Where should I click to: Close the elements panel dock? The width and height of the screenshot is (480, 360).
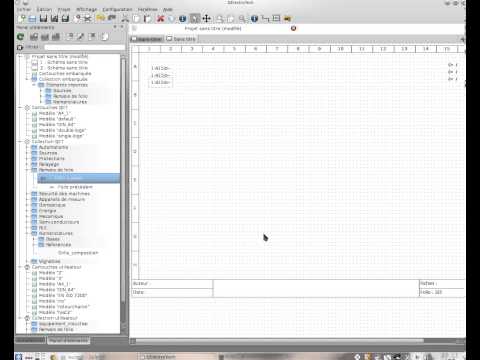[x=122, y=27]
